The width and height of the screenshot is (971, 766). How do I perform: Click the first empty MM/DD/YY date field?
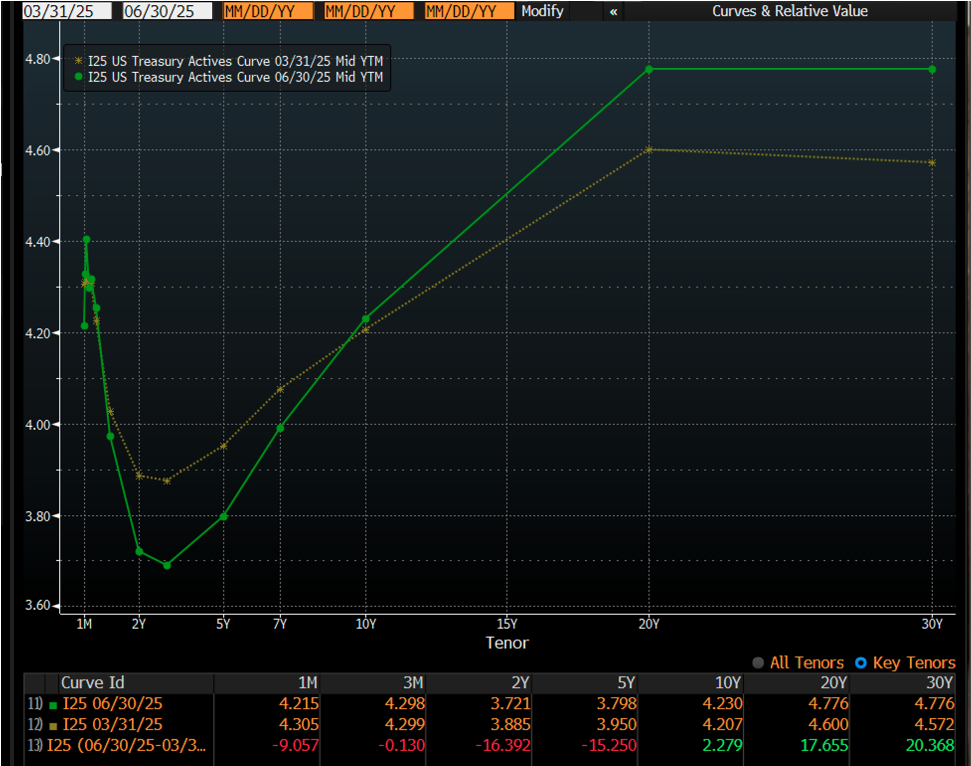coord(268,11)
